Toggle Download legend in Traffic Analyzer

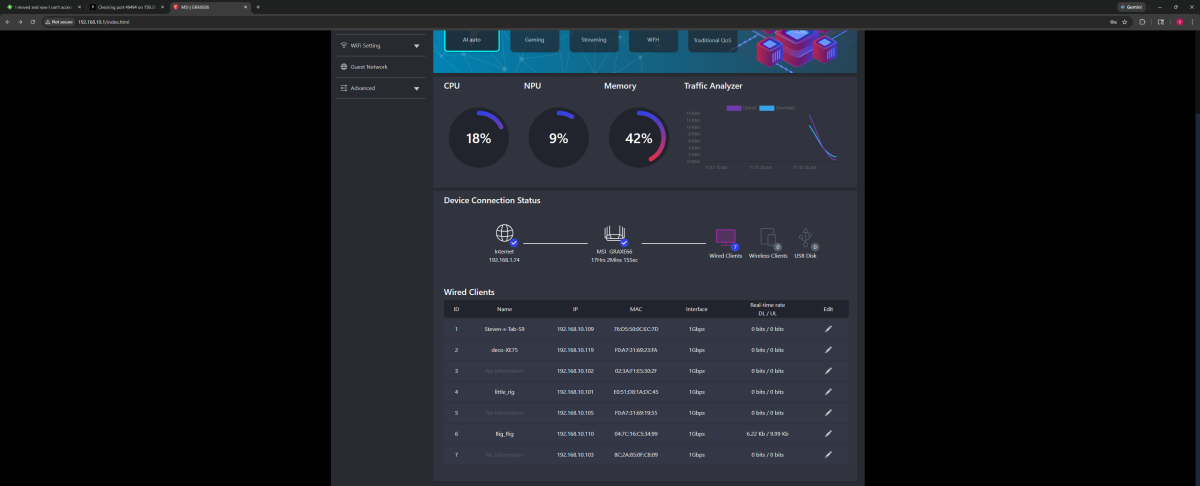tap(777, 107)
